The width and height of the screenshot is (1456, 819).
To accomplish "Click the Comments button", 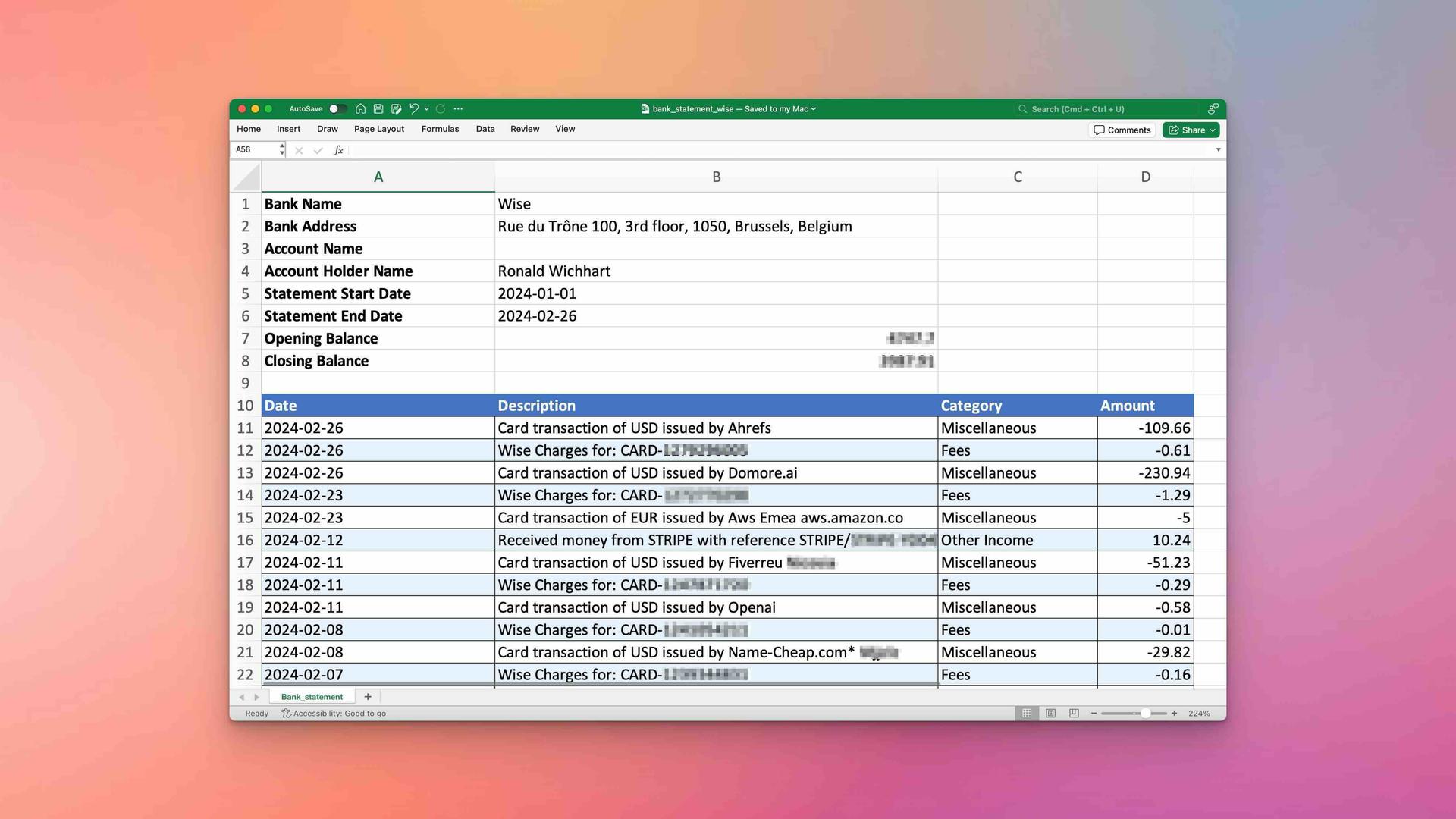I will tap(1122, 130).
